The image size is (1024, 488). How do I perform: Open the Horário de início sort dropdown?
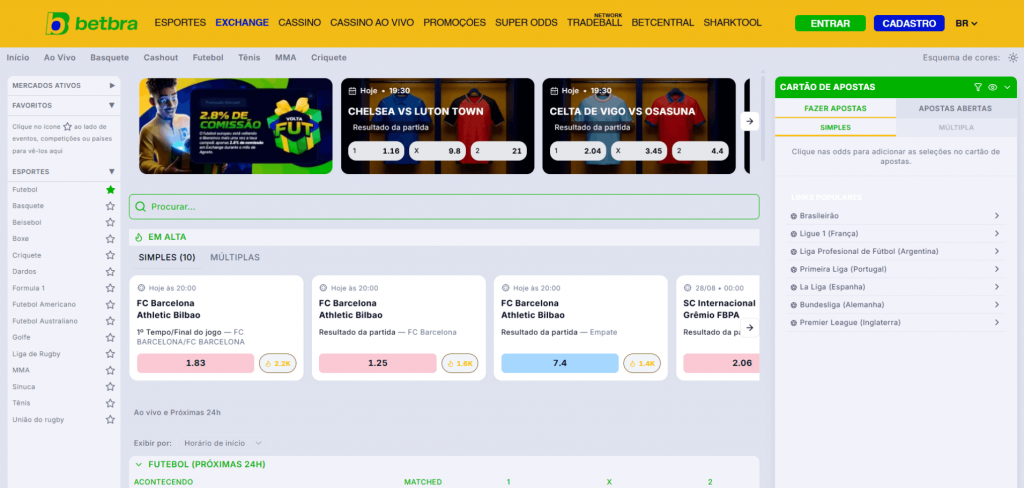click(223, 443)
